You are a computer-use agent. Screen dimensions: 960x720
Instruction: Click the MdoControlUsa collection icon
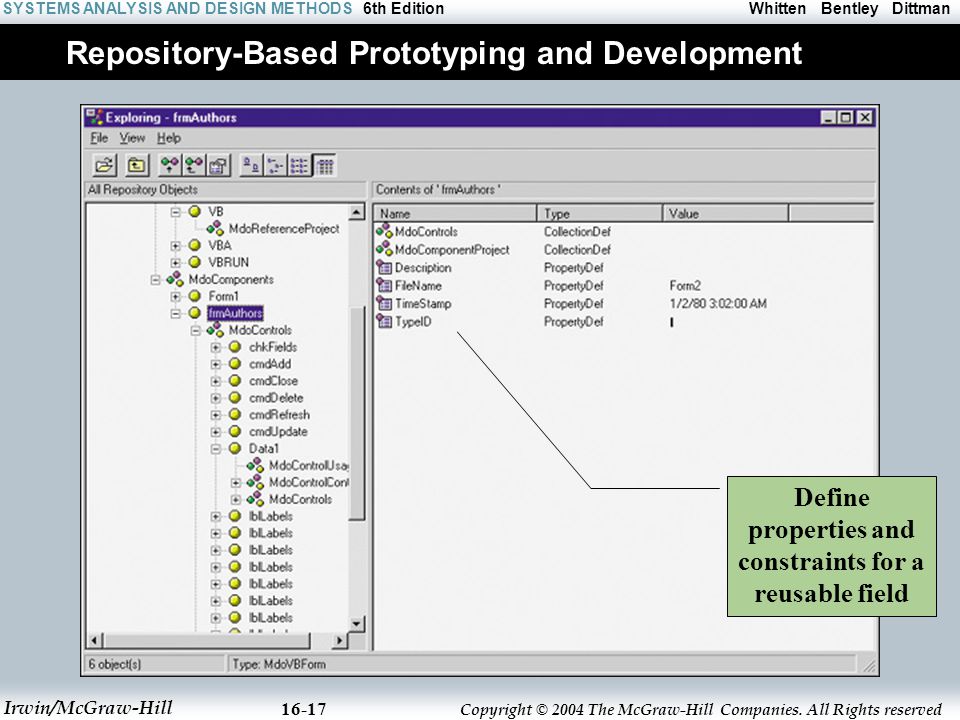tap(255, 465)
